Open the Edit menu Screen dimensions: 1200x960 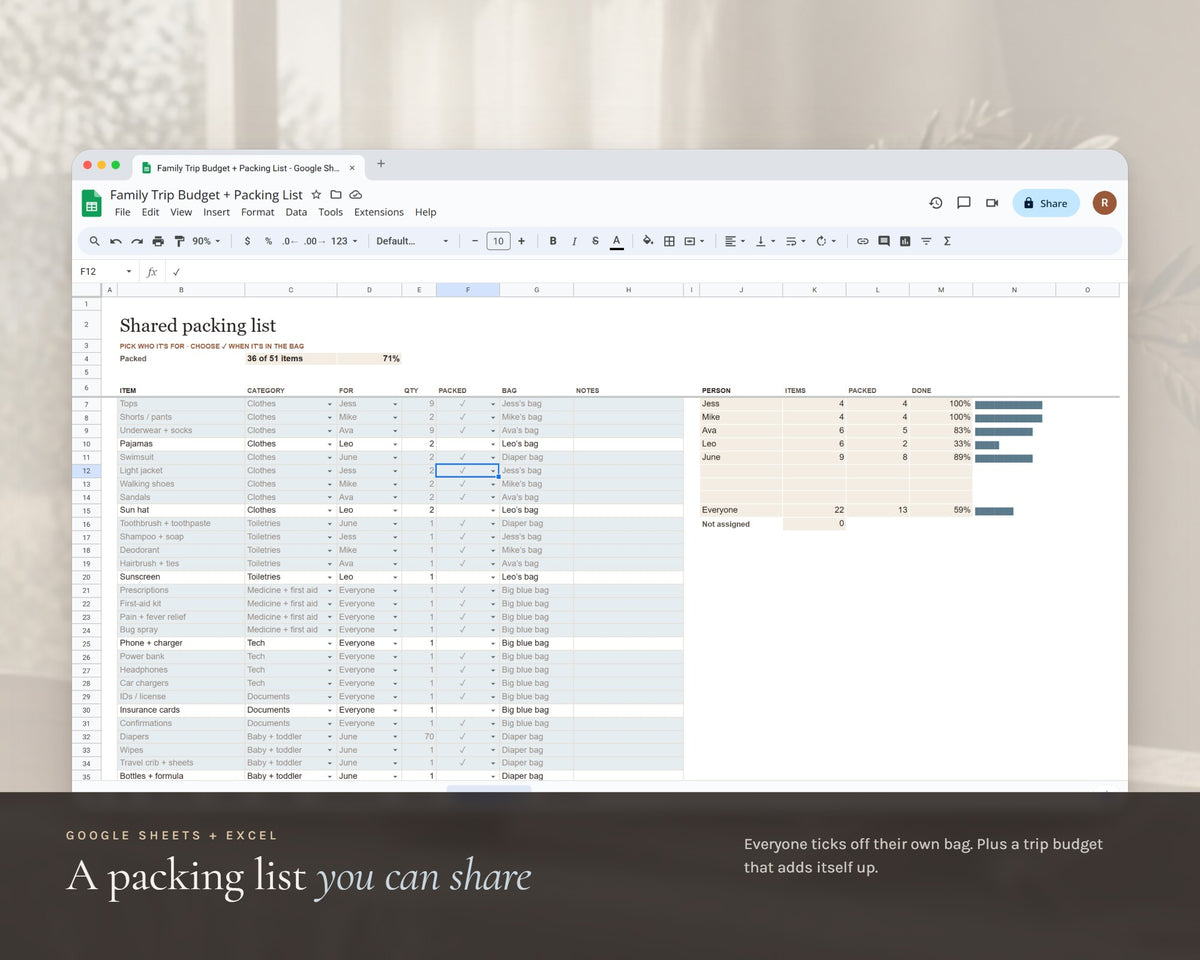coord(150,212)
